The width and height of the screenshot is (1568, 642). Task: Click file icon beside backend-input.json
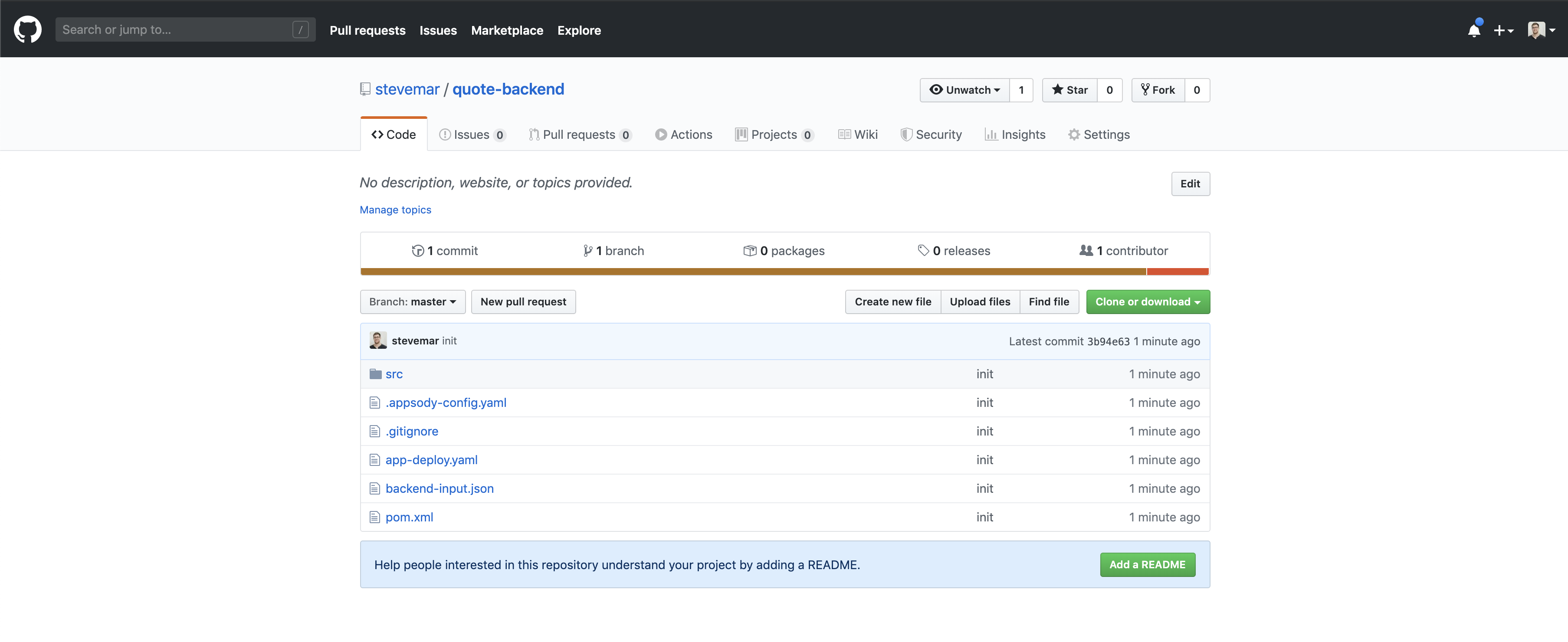click(374, 488)
